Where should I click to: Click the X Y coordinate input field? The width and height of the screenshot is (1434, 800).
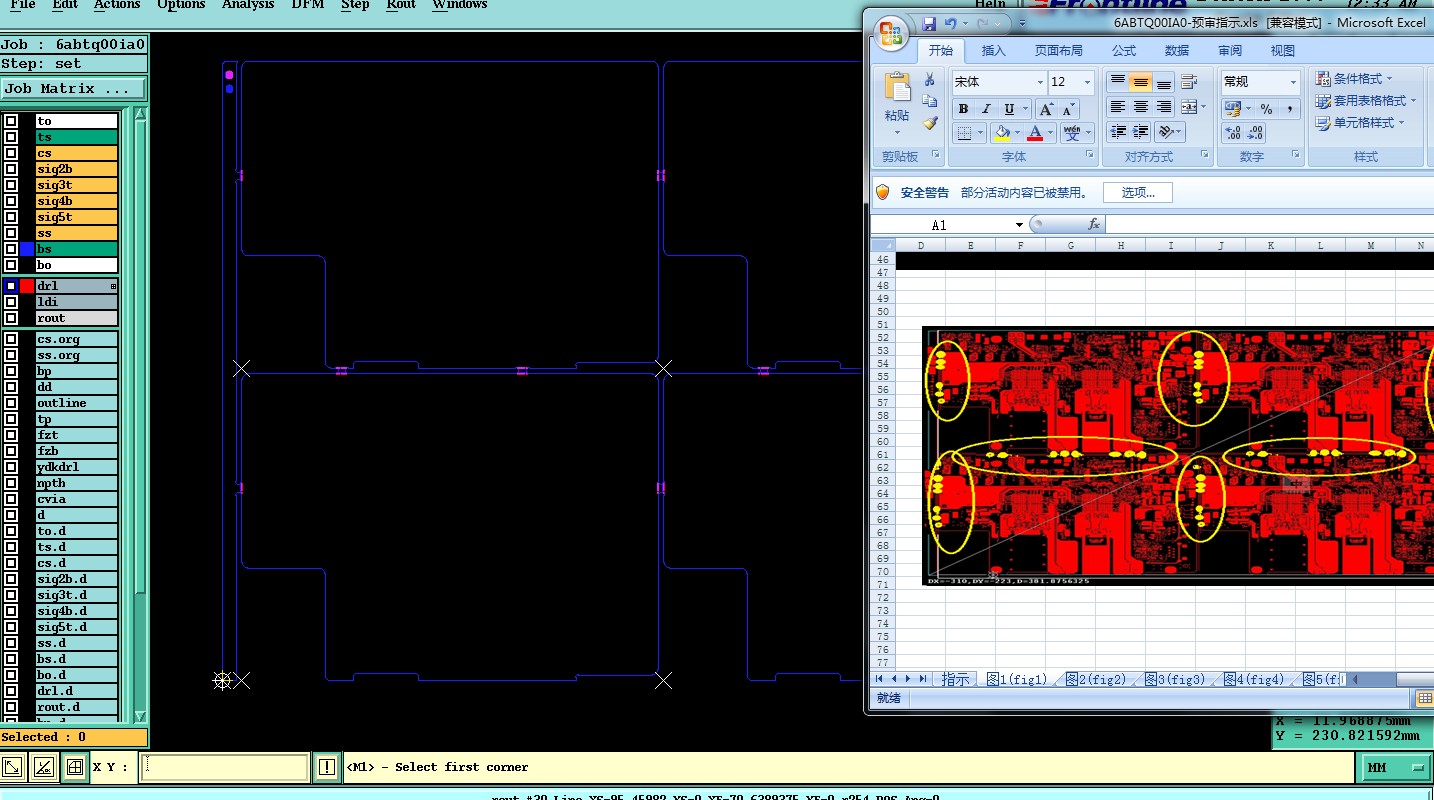click(224, 767)
